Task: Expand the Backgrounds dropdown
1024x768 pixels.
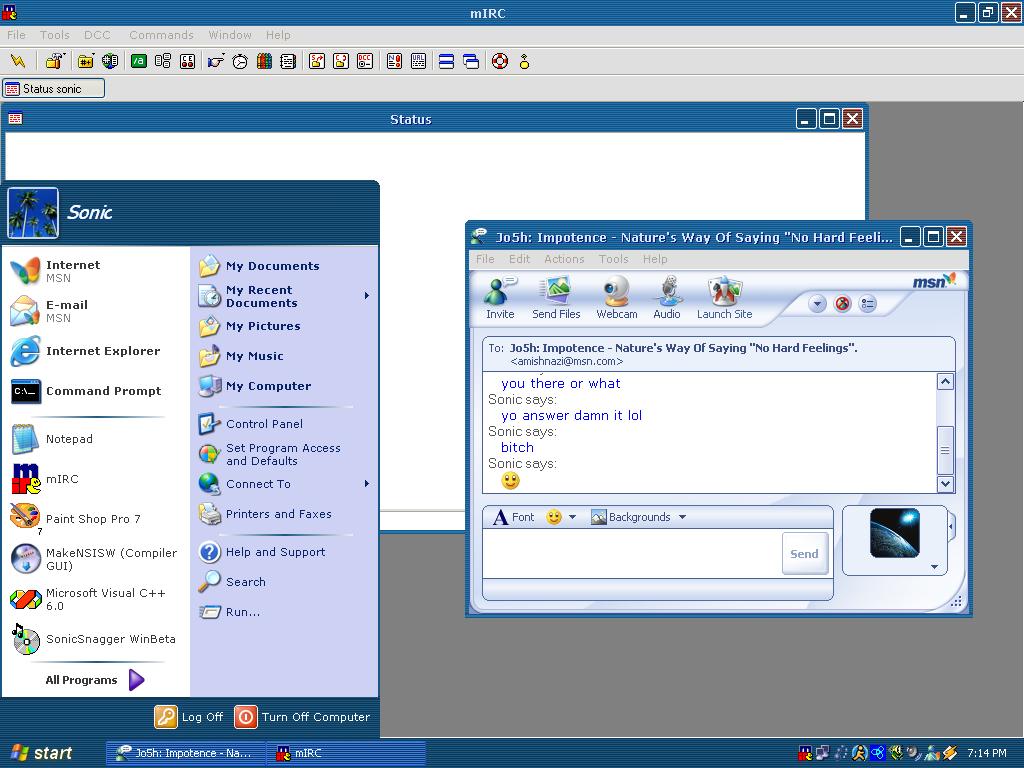Action: tap(682, 518)
